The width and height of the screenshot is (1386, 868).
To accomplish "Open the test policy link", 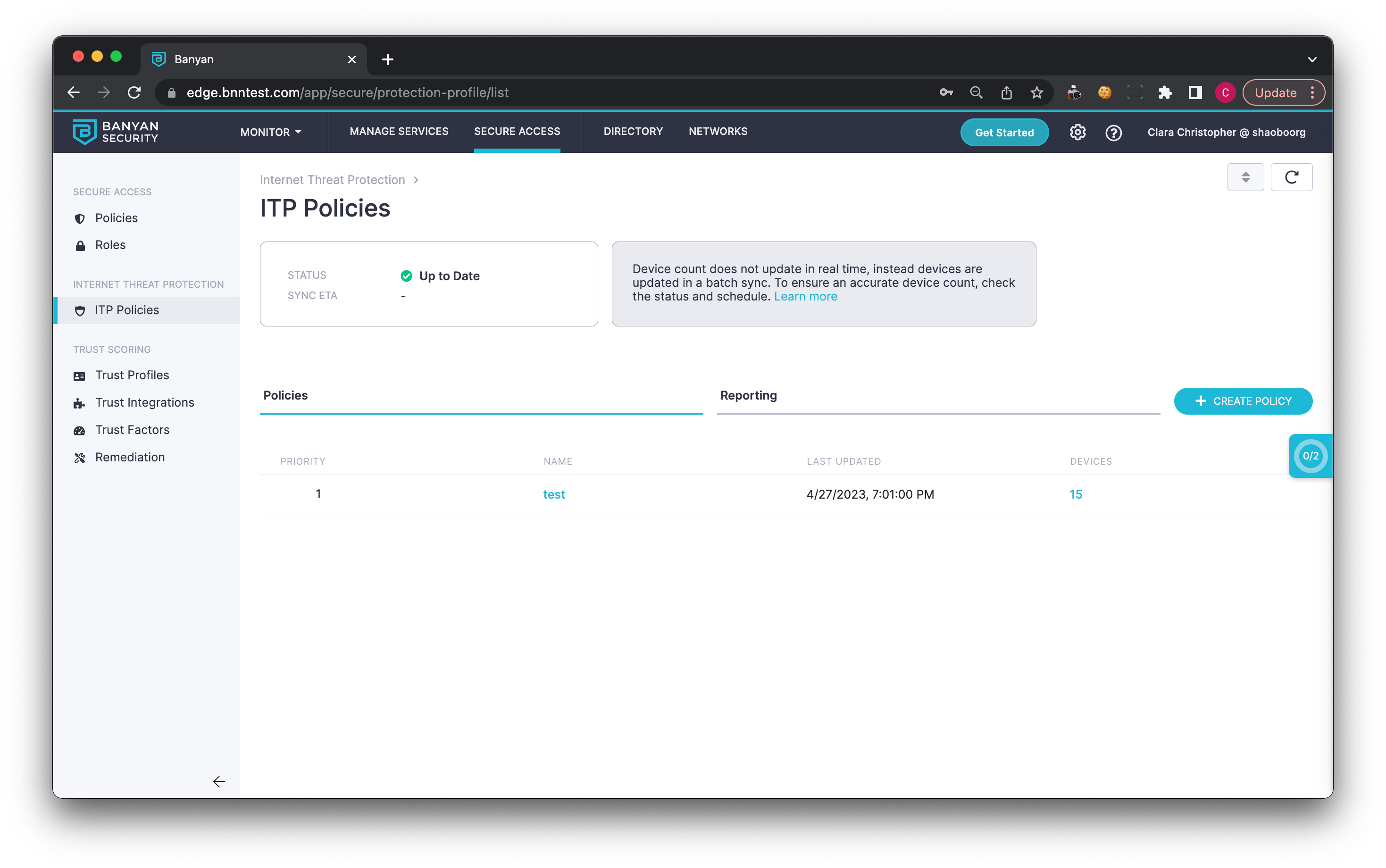I will click(x=554, y=494).
